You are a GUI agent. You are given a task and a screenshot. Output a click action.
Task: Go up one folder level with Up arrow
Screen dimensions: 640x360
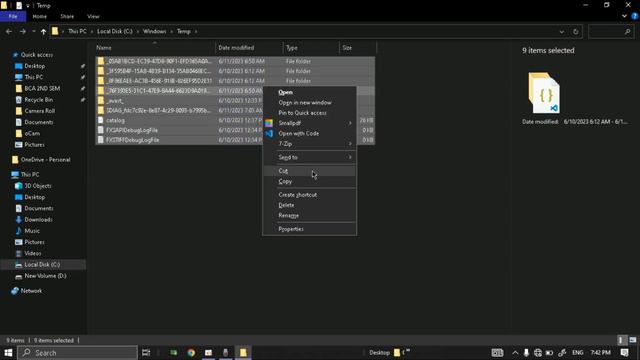(43, 31)
